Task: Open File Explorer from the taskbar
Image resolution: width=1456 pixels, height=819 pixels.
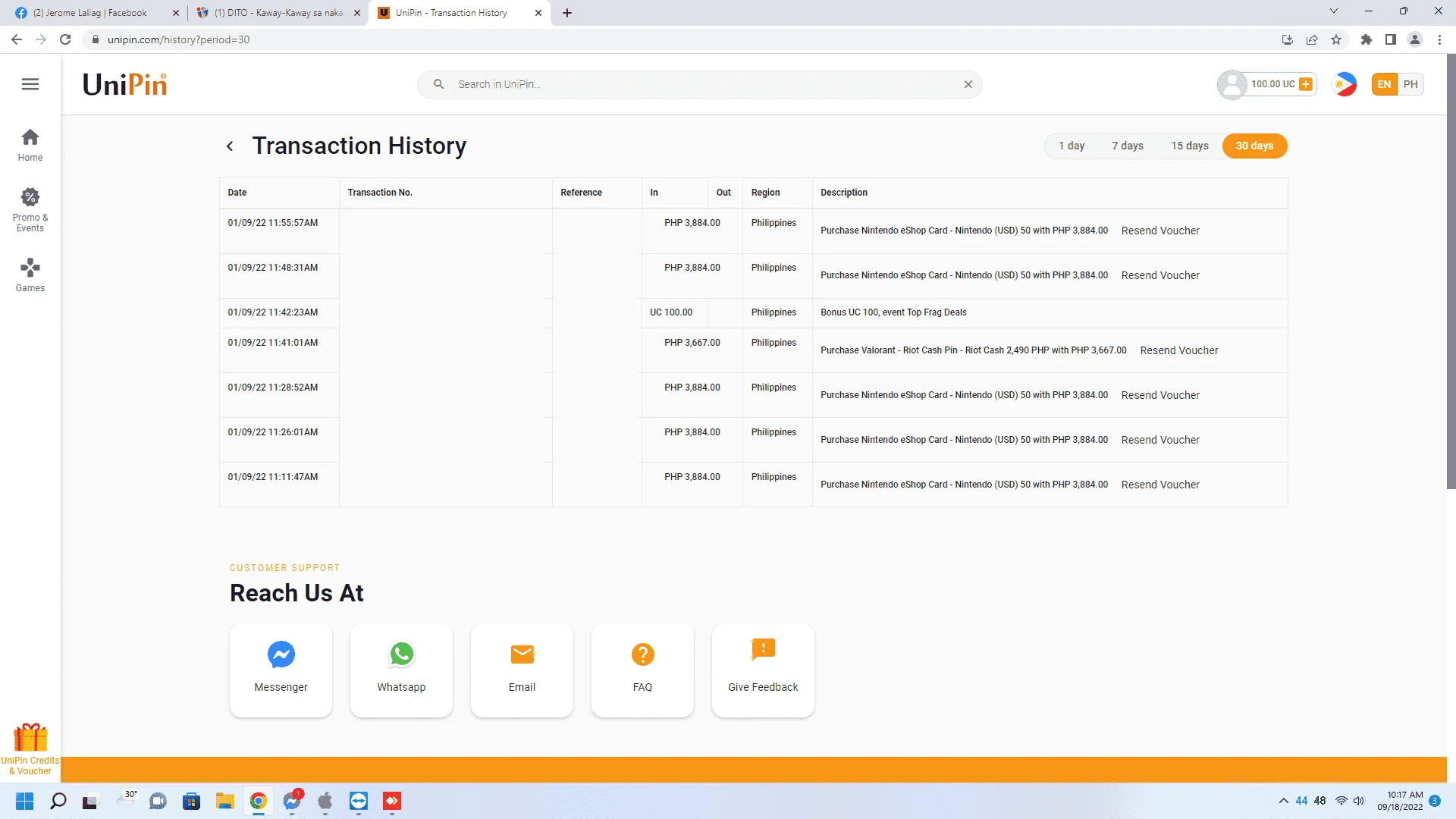Action: click(224, 801)
